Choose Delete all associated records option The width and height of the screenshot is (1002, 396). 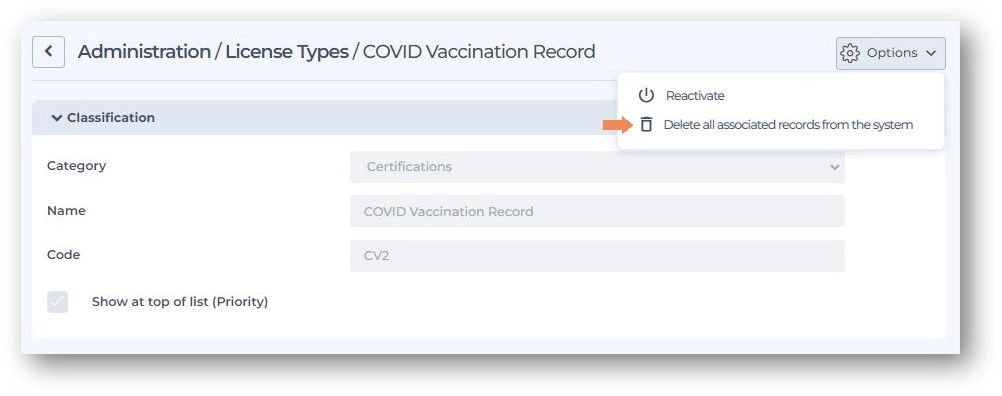[788, 125]
